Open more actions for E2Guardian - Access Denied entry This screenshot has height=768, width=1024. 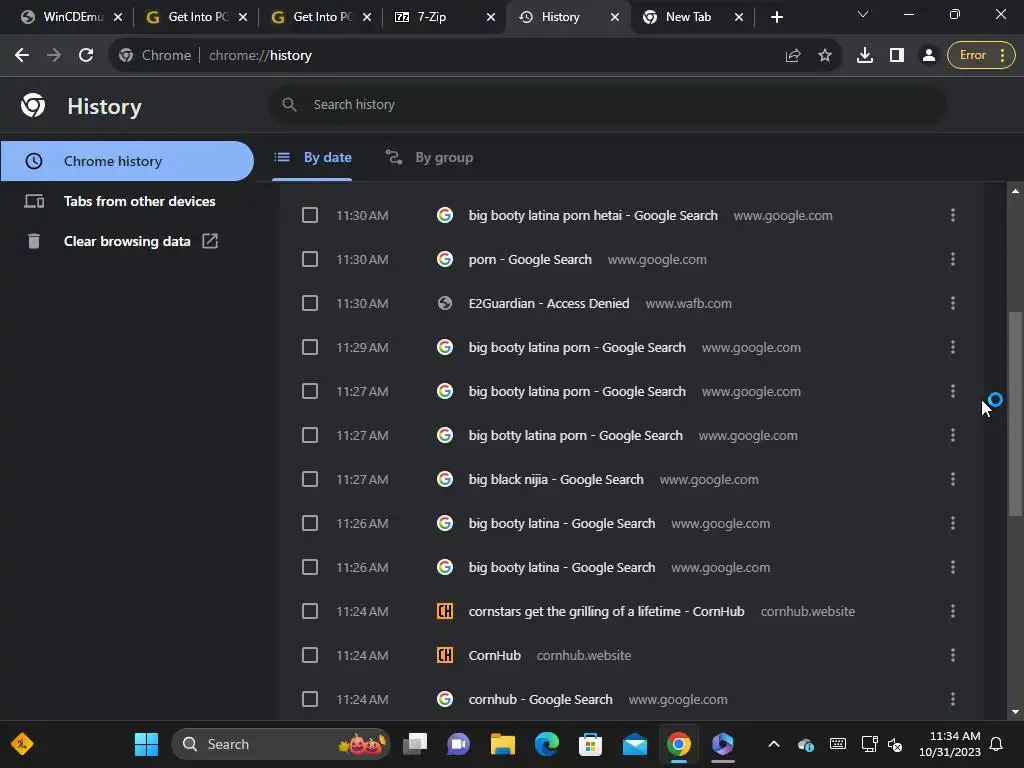[953, 304]
